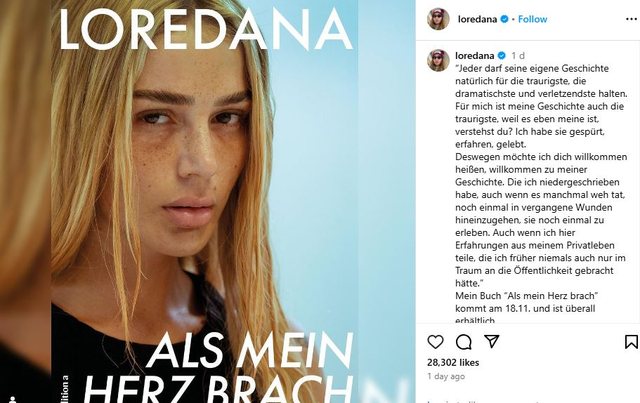Click the '1 day ago' post date

click(x=446, y=376)
